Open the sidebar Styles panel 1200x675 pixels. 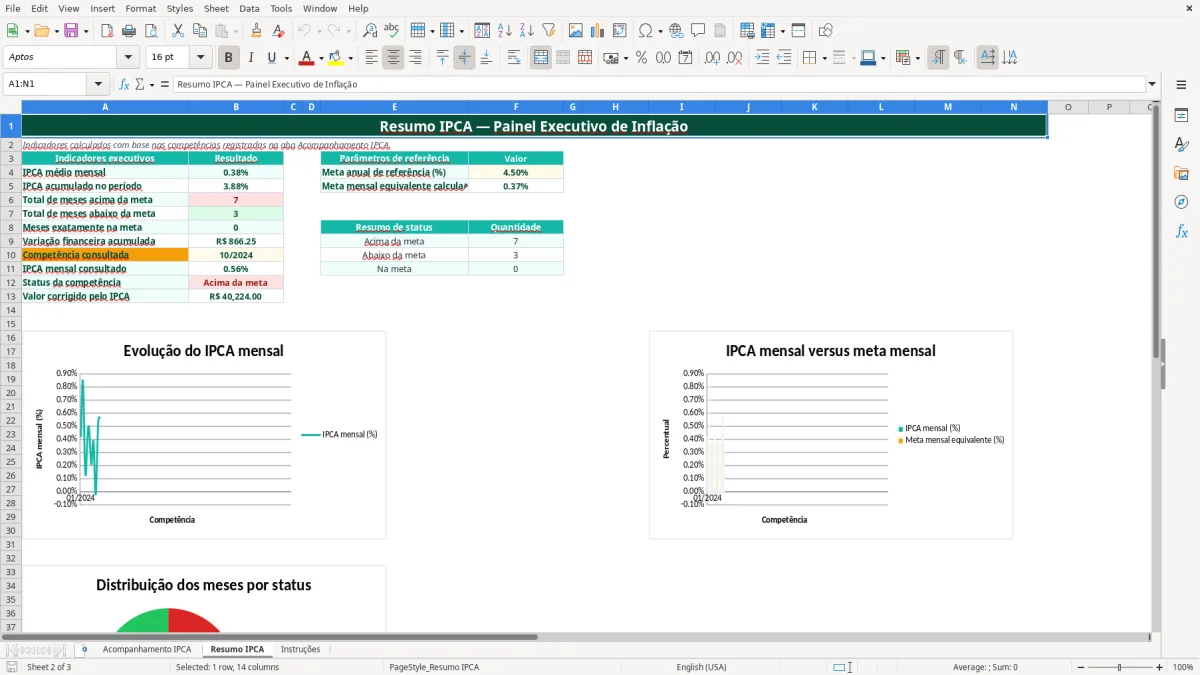pyautogui.click(x=1181, y=145)
